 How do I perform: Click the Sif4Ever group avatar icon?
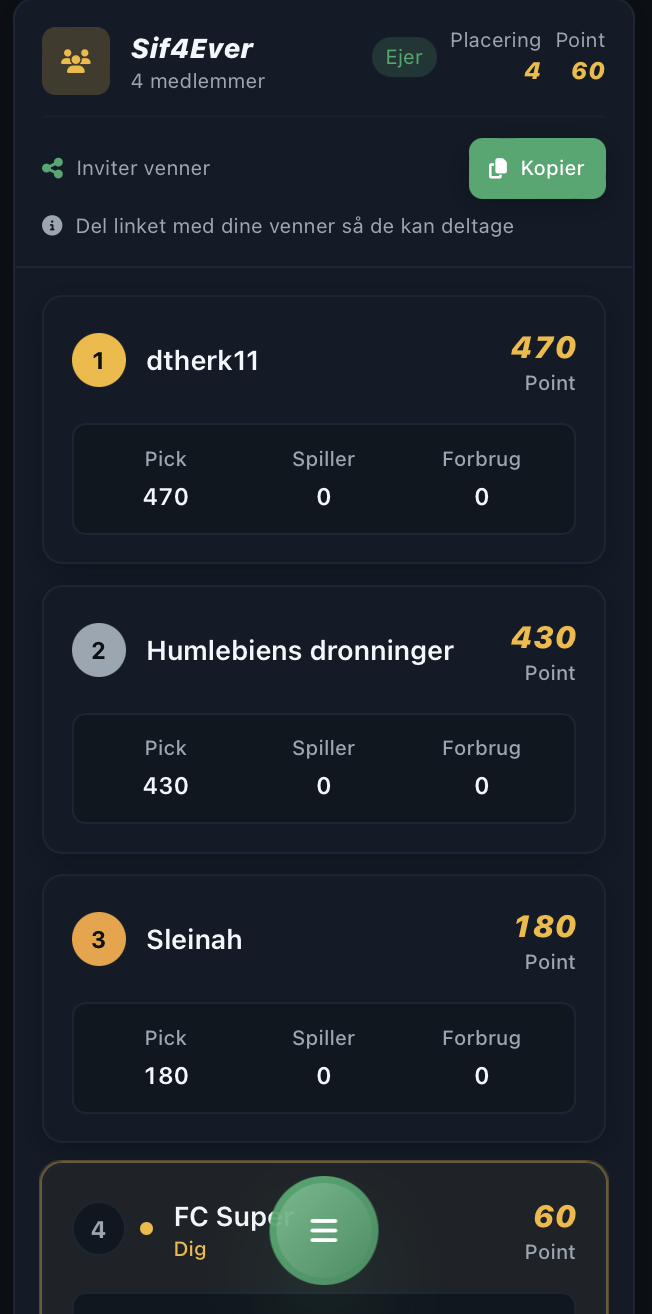click(x=76, y=61)
